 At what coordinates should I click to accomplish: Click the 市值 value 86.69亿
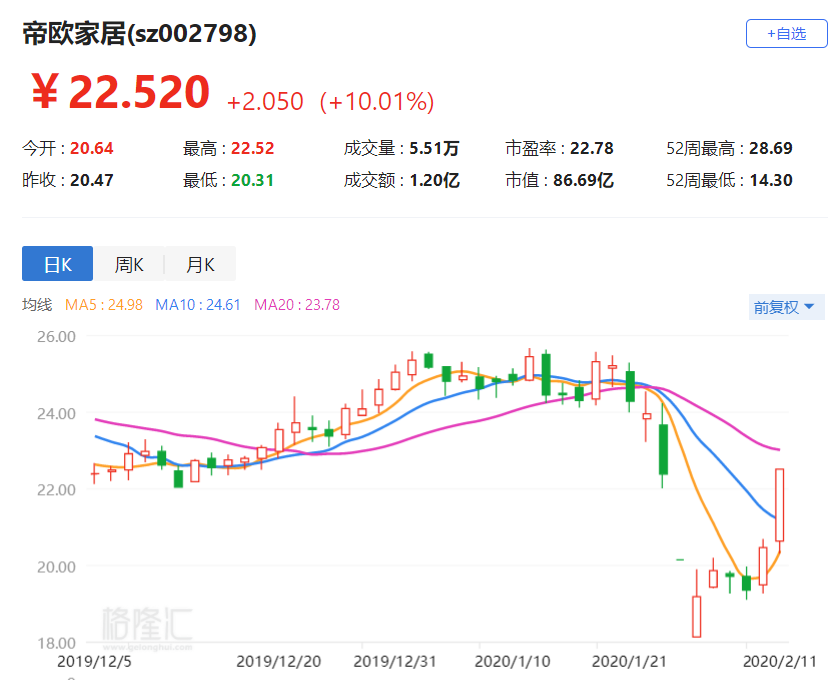583,180
